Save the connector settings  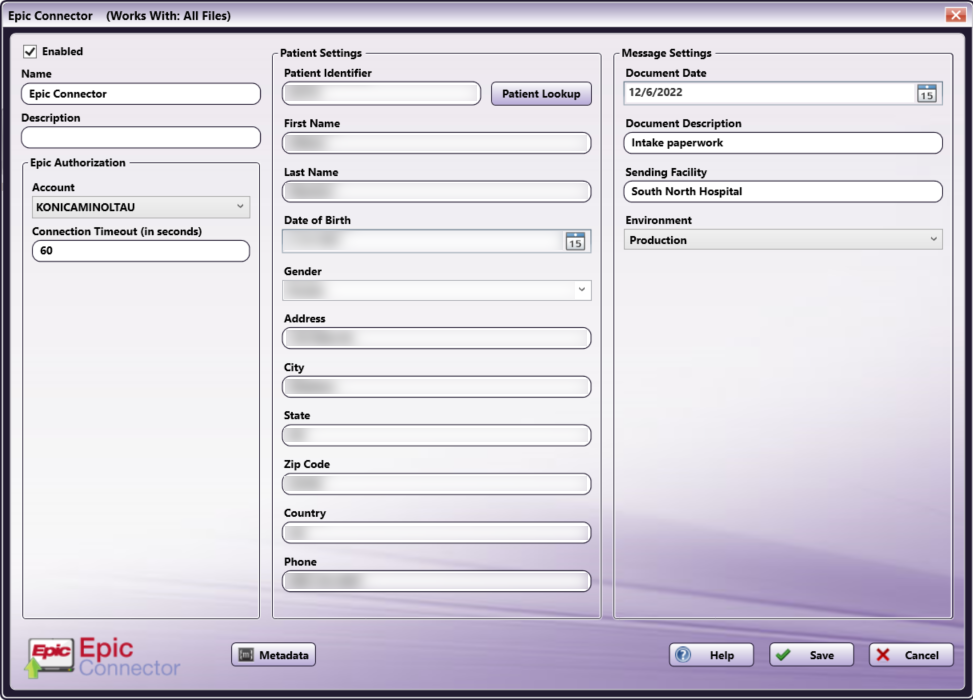click(x=812, y=655)
